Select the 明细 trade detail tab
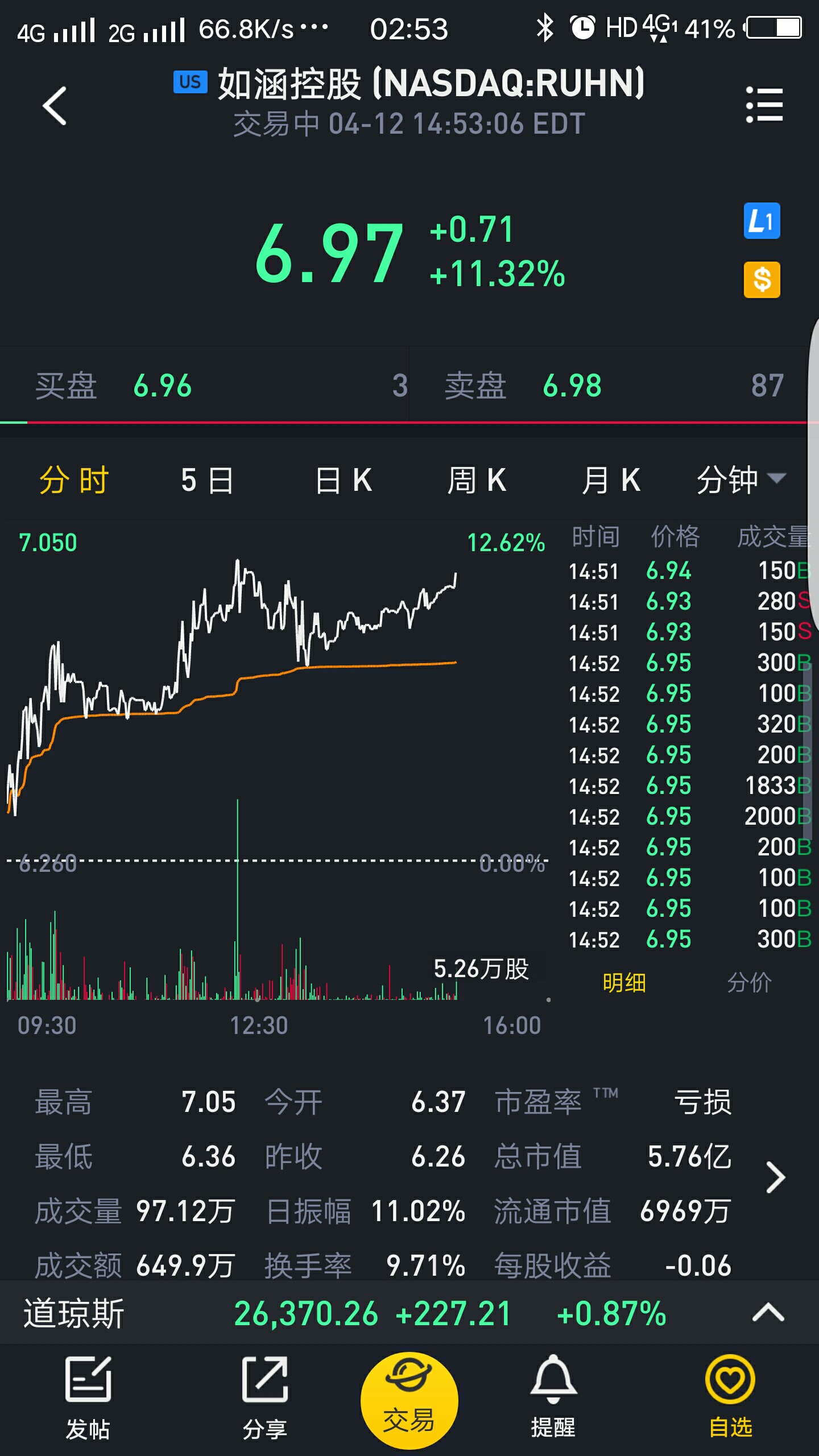 tap(624, 982)
